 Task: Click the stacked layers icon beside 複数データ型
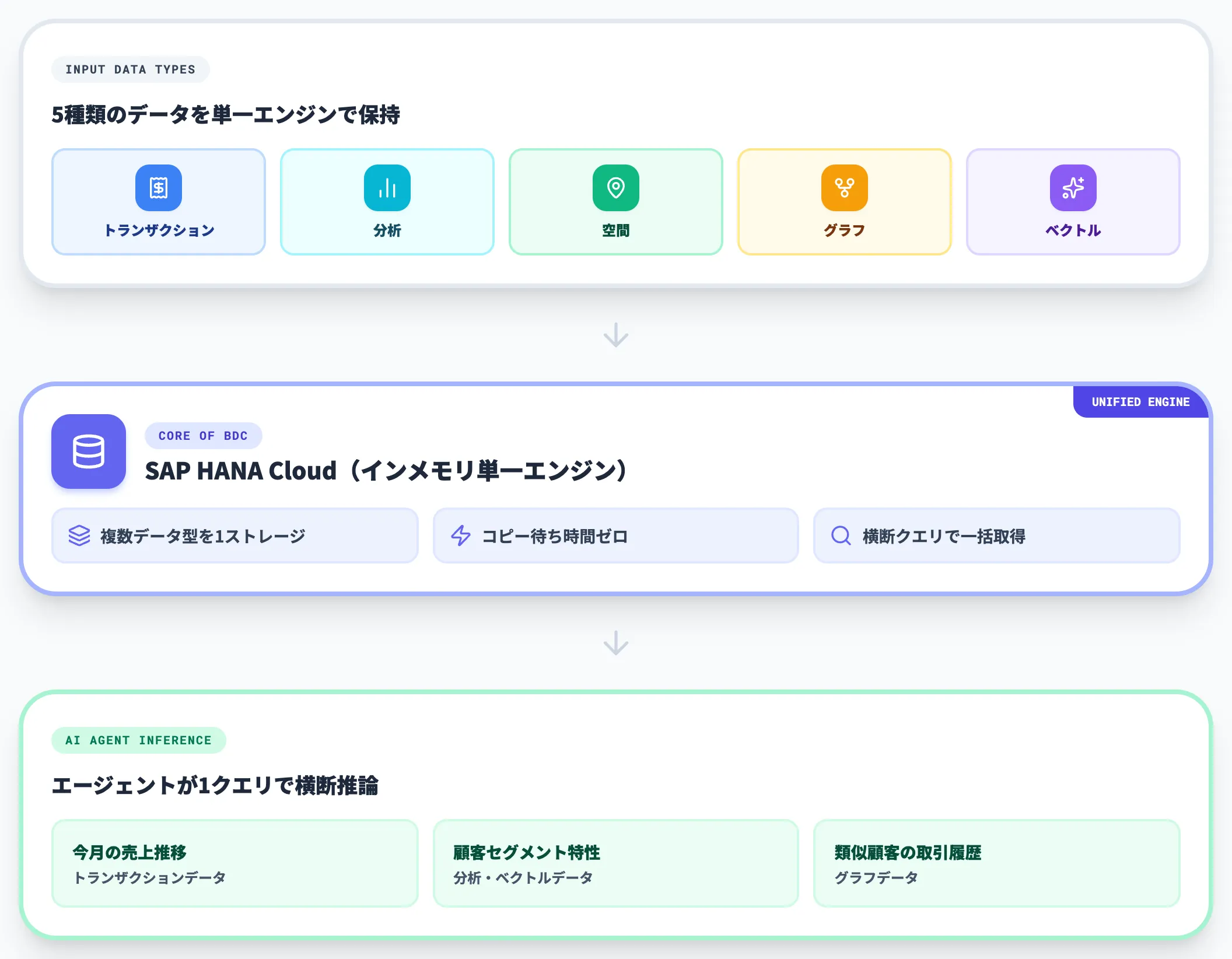tap(79, 535)
